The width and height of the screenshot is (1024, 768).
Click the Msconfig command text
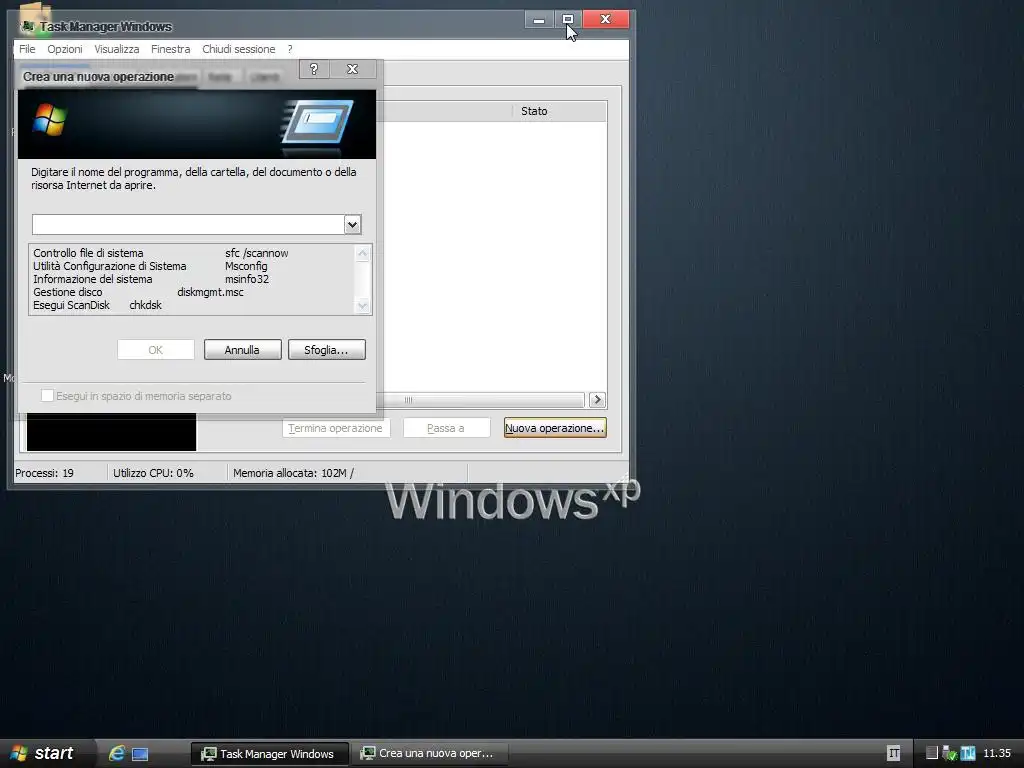click(x=246, y=266)
